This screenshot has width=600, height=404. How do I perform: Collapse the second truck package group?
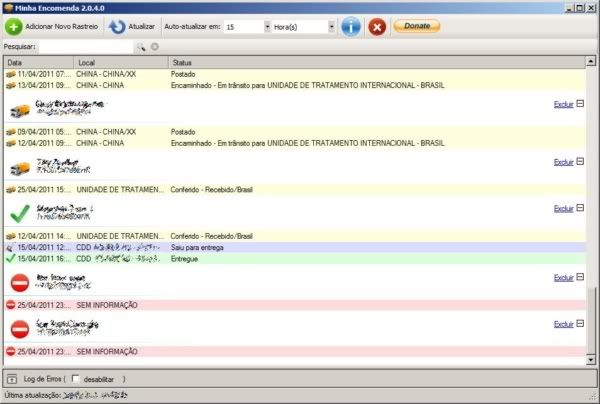(580, 161)
